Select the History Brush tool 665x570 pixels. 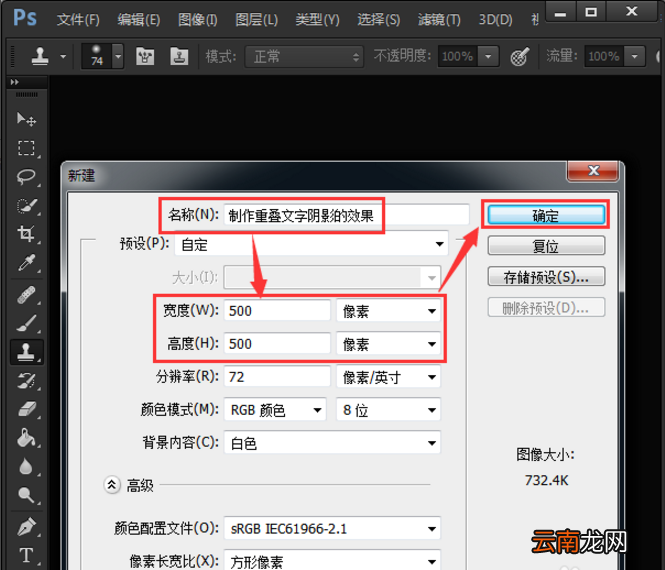coord(26,381)
